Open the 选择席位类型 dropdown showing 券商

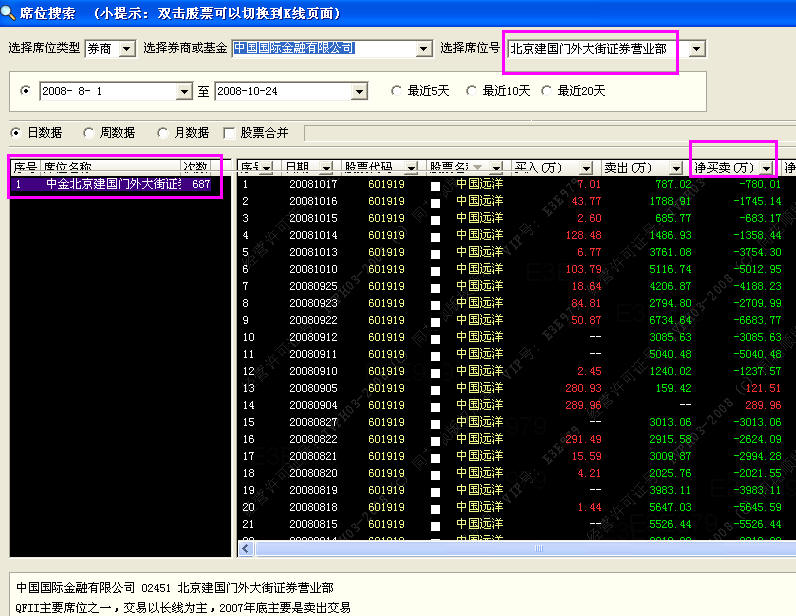coord(127,48)
